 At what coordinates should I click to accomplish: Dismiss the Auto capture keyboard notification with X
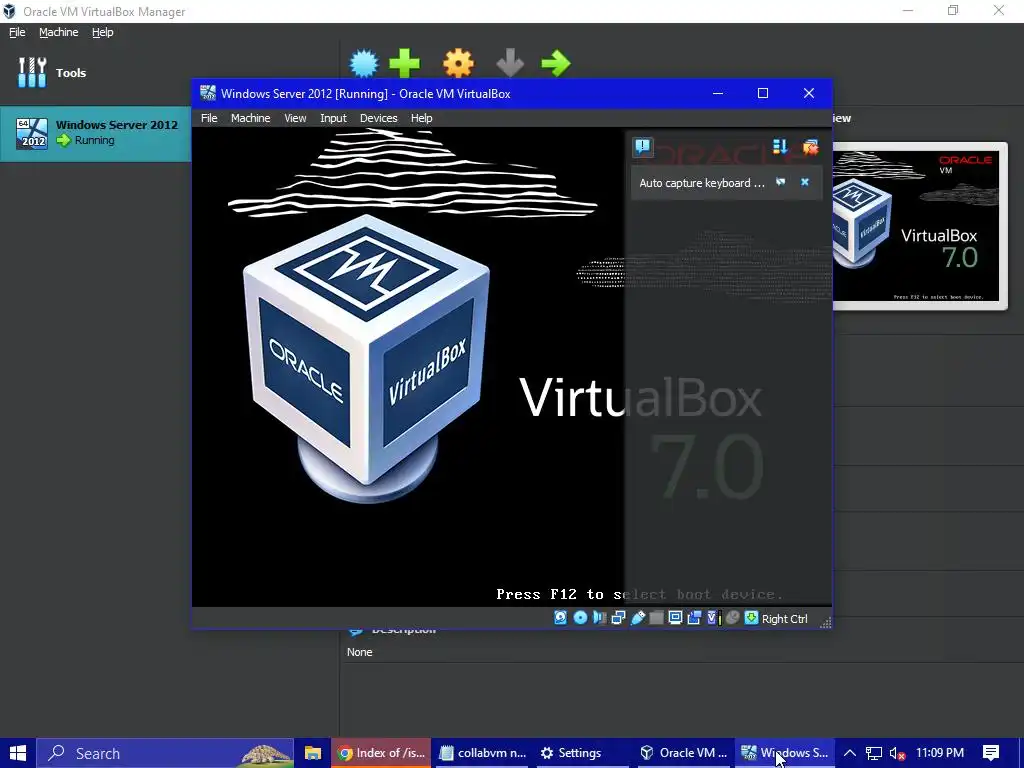tap(805, 182)
